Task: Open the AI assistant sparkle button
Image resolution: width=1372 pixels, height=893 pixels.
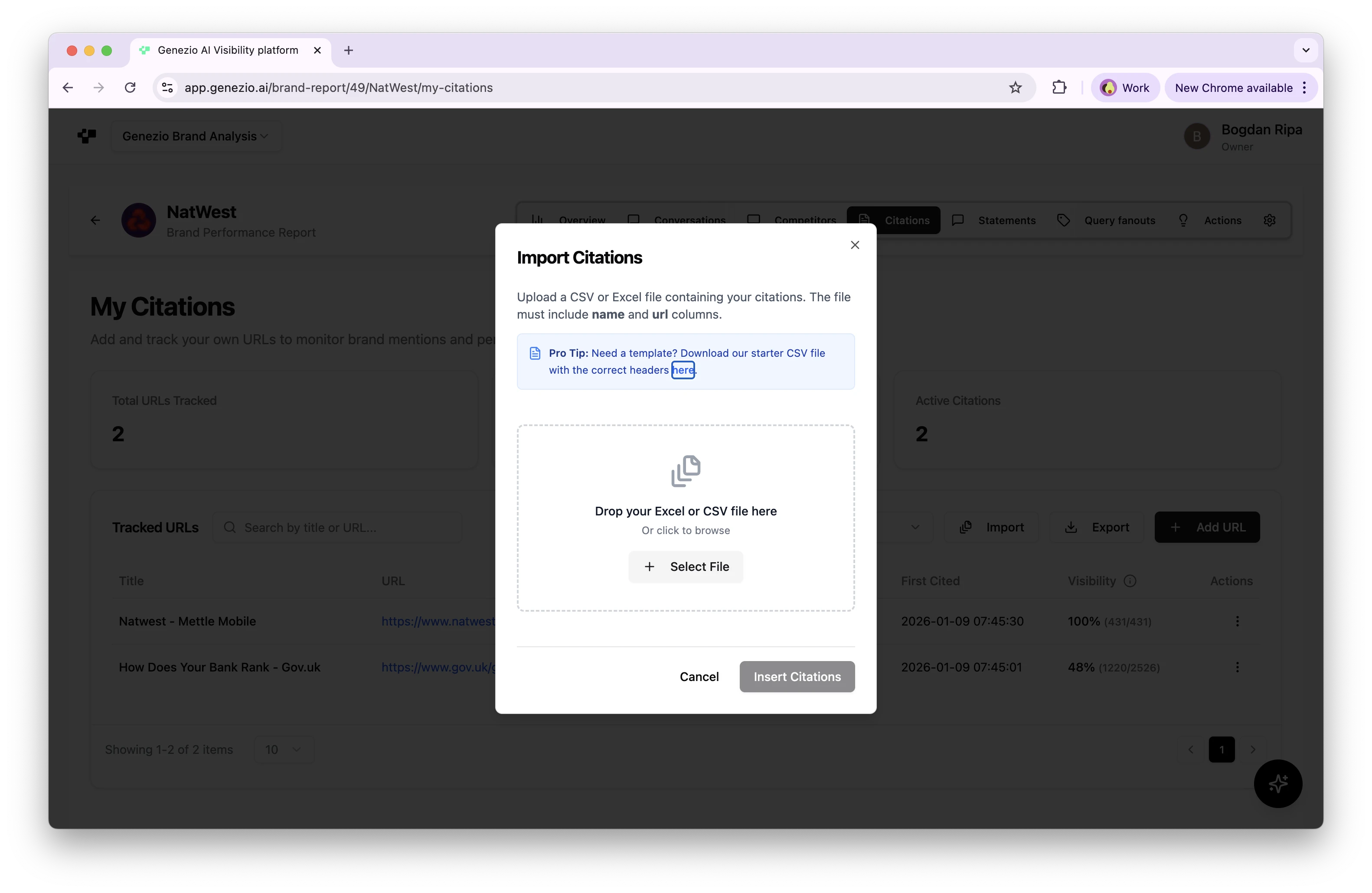Action: [1277, 783]
